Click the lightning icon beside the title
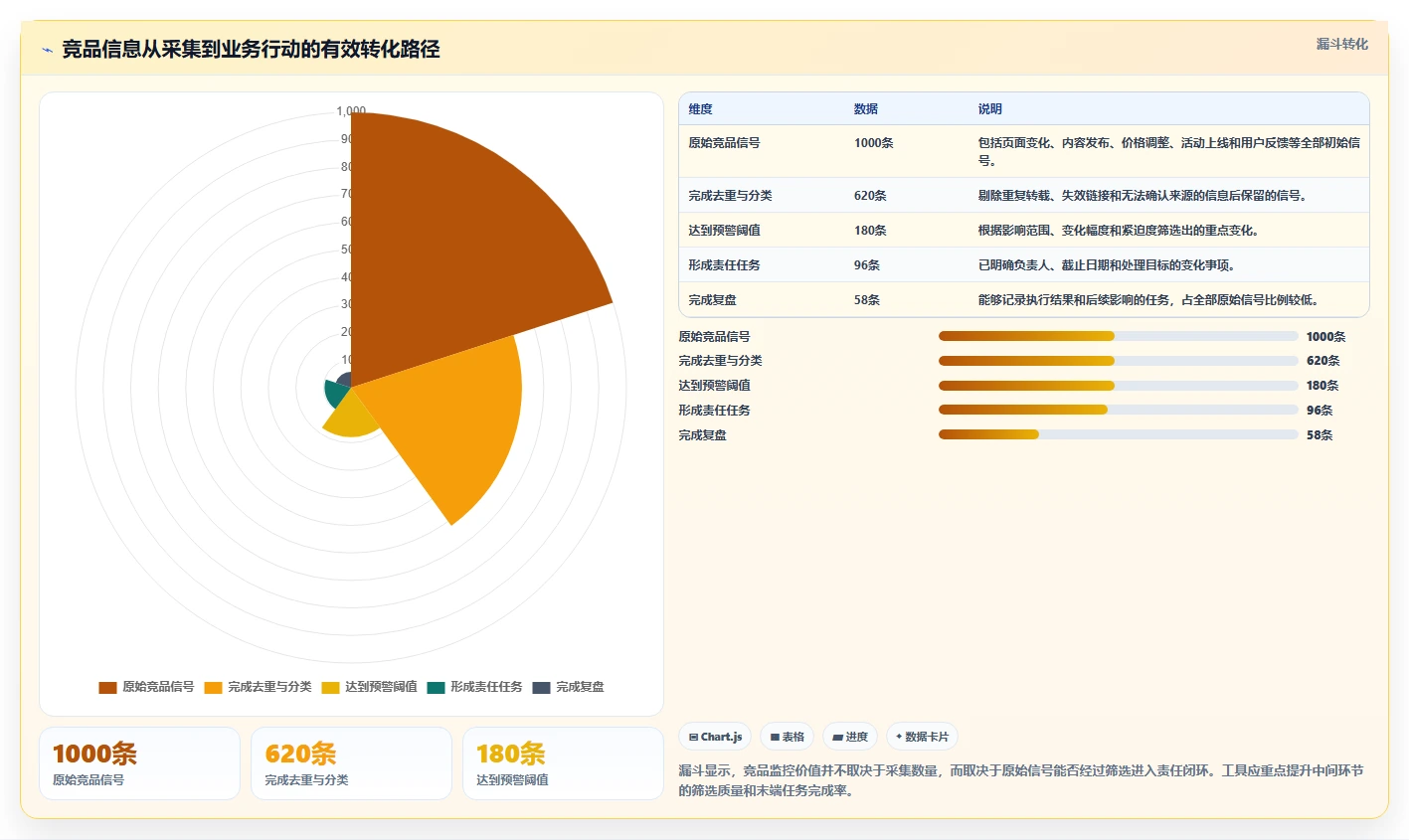Screen dimensions: 1409x840 coord(47,50)
